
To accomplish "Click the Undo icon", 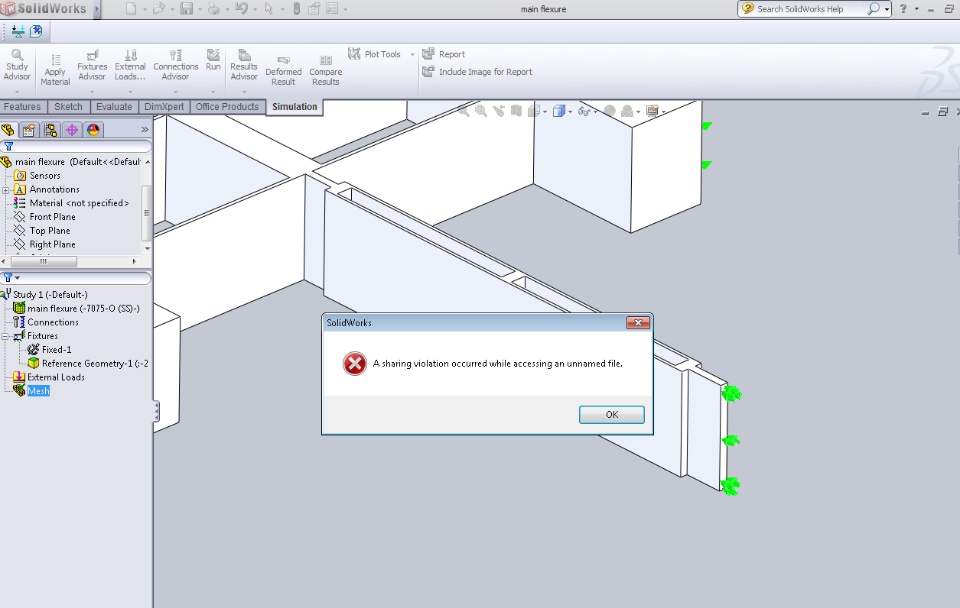I will pyautogui.click(x=241, y=9).
